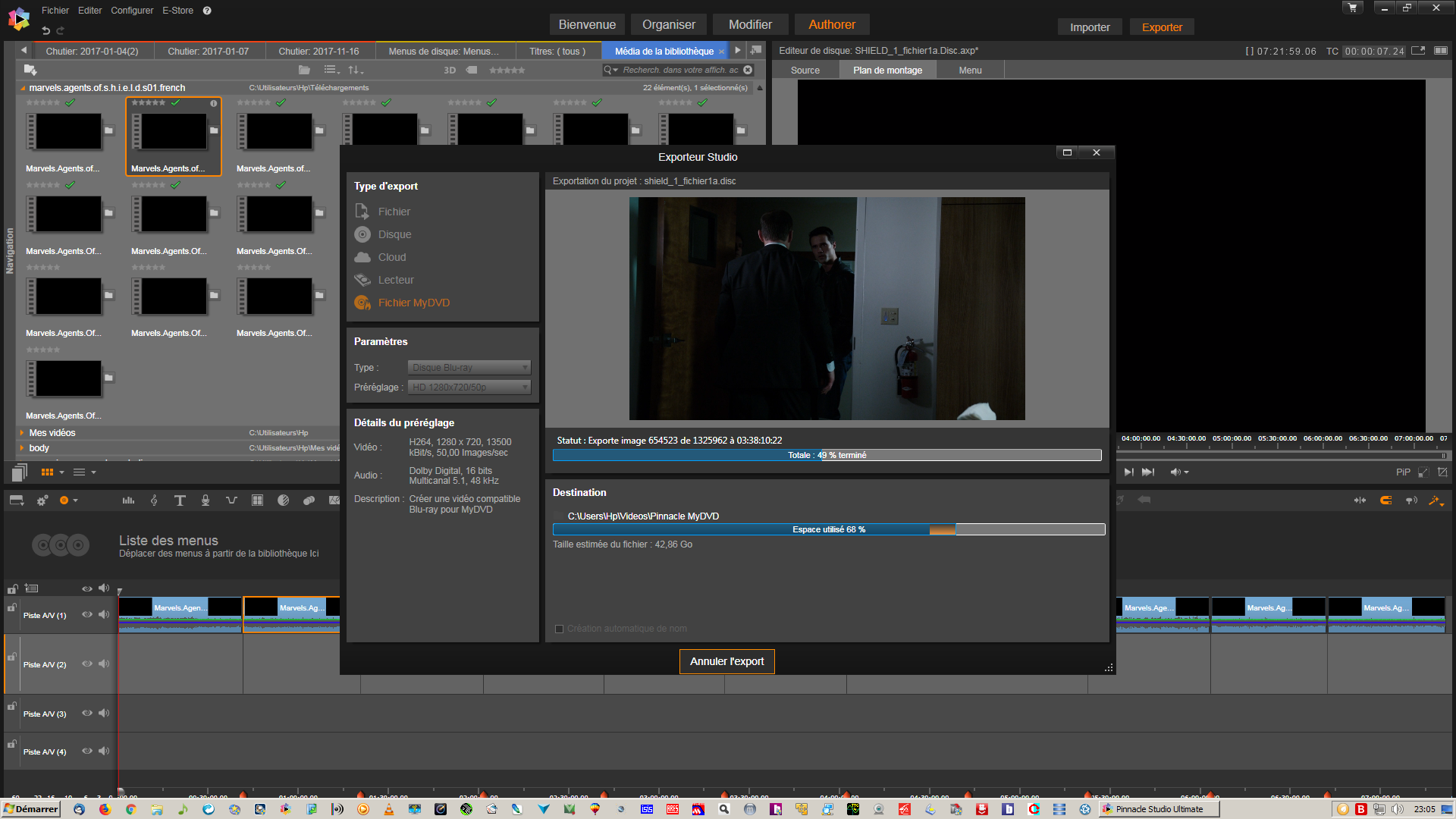The height and width of the screenshot is (819, 1456).
Task: Open the ScoreFitter music tool (treble clef)
Action: click(154, 500)
